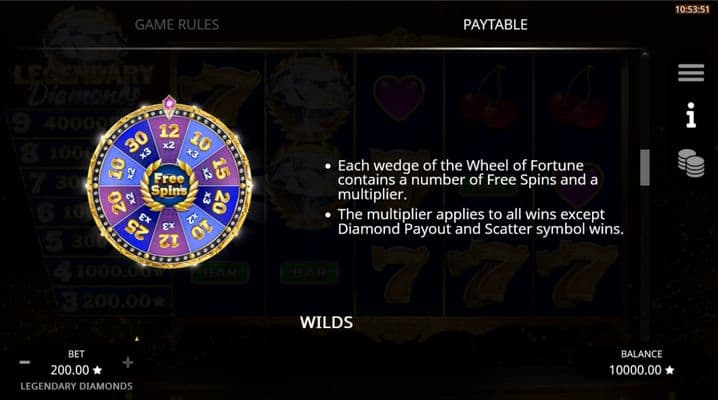Click the pink gem wheel pointer

(169, 103)
